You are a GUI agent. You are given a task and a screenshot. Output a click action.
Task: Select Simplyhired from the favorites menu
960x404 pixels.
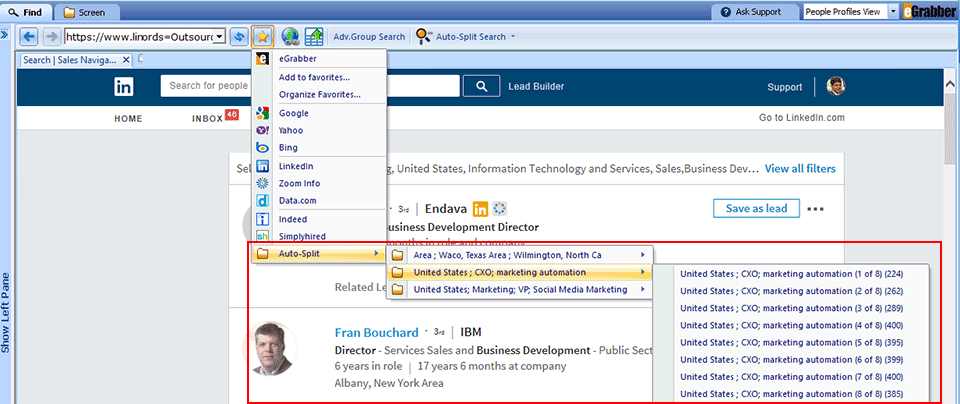point(319,236)
